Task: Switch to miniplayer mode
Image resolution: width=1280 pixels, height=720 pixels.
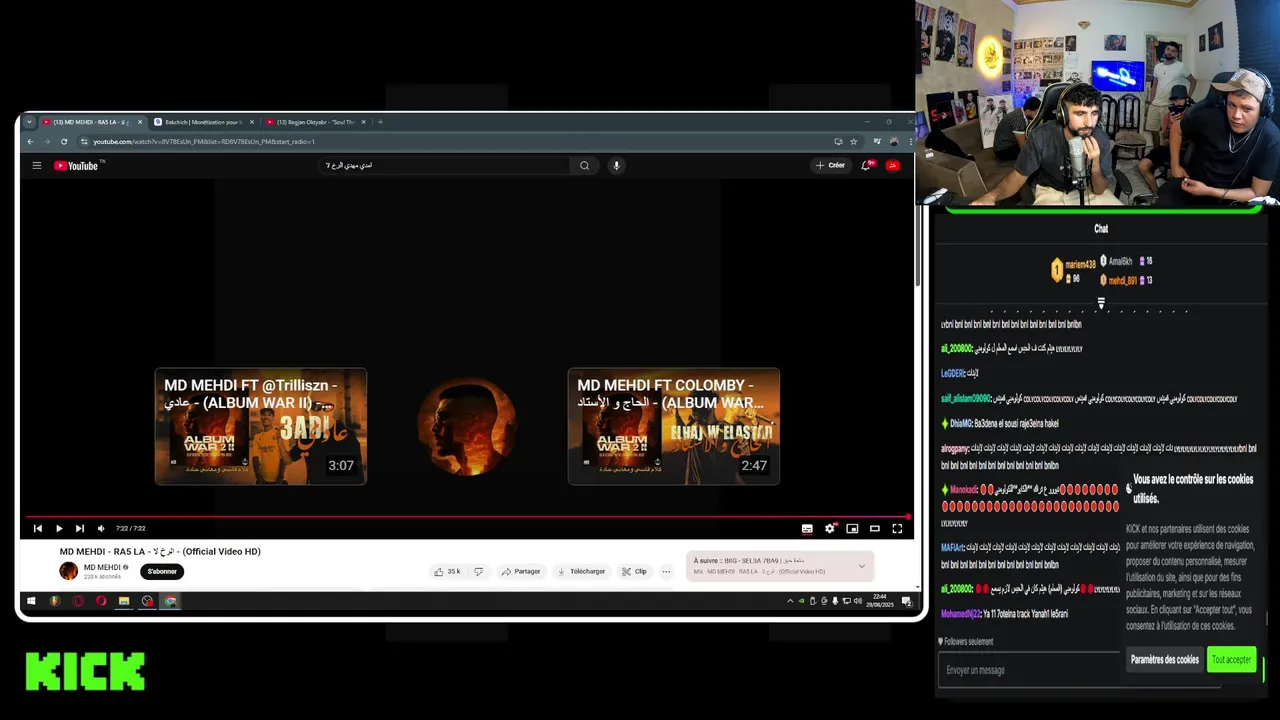Action: (852, 529)
